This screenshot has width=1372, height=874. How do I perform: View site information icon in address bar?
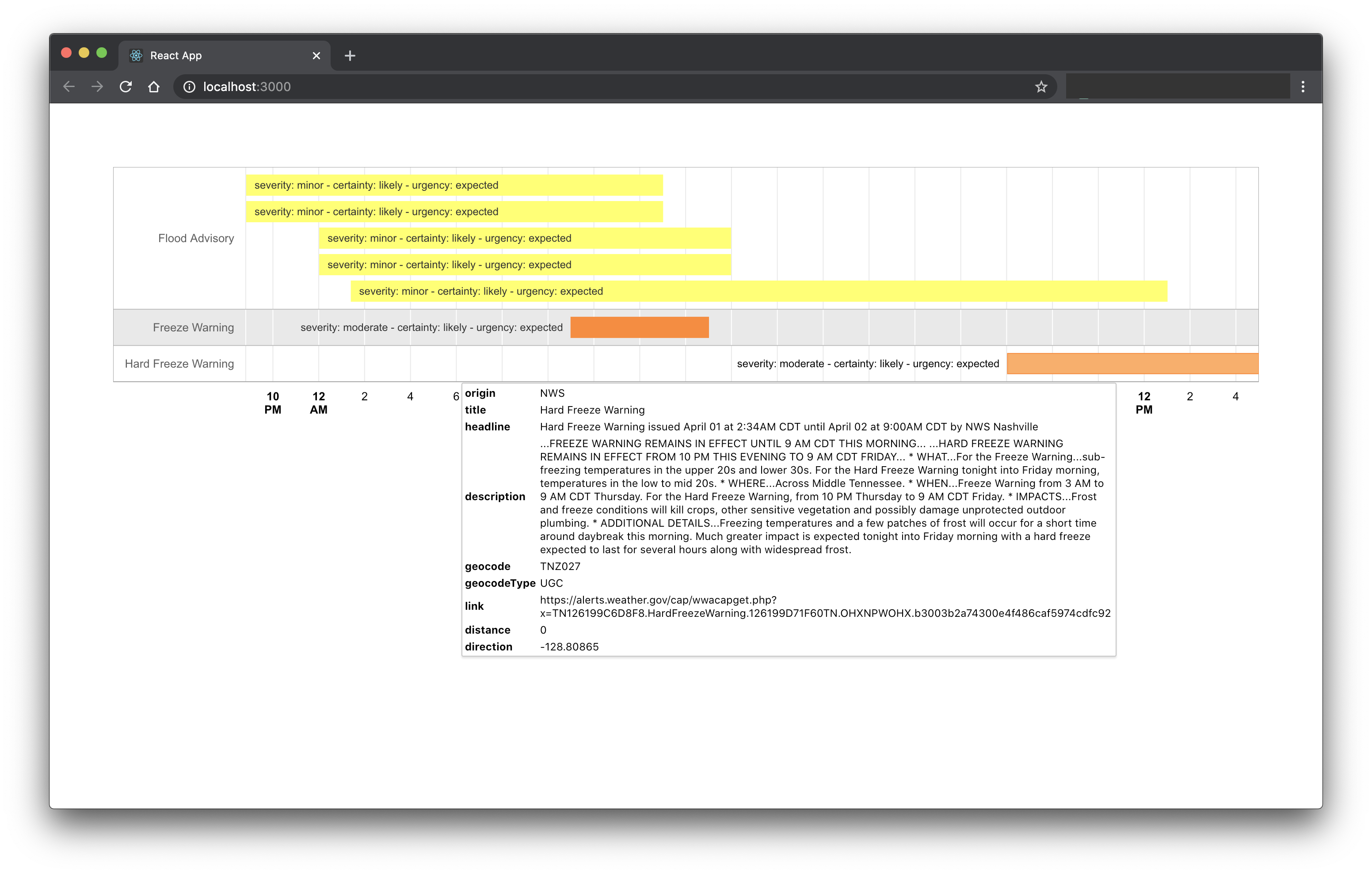coord(189,87)
